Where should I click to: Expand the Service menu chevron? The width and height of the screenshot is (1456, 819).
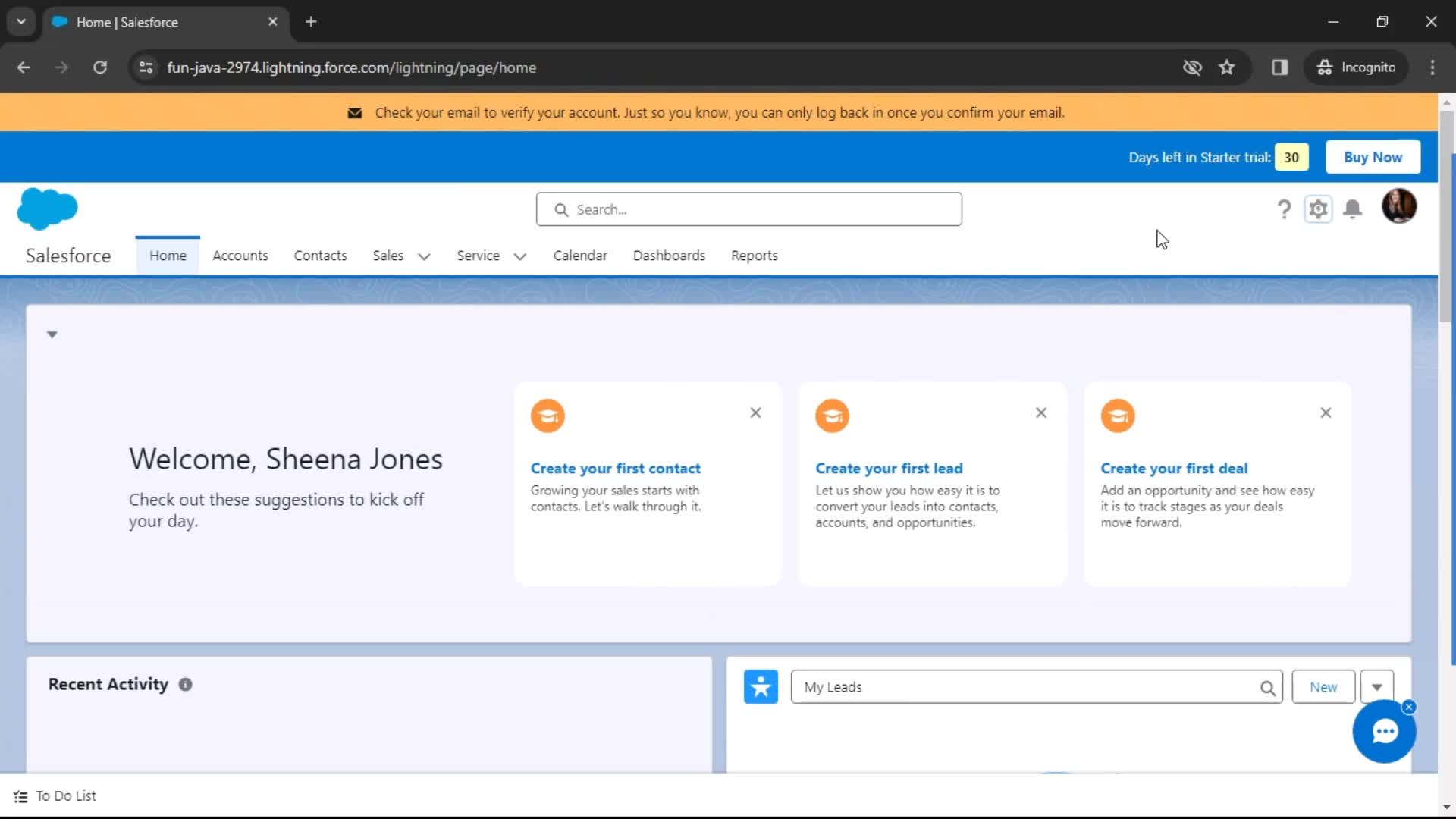[x=519, y=256]
